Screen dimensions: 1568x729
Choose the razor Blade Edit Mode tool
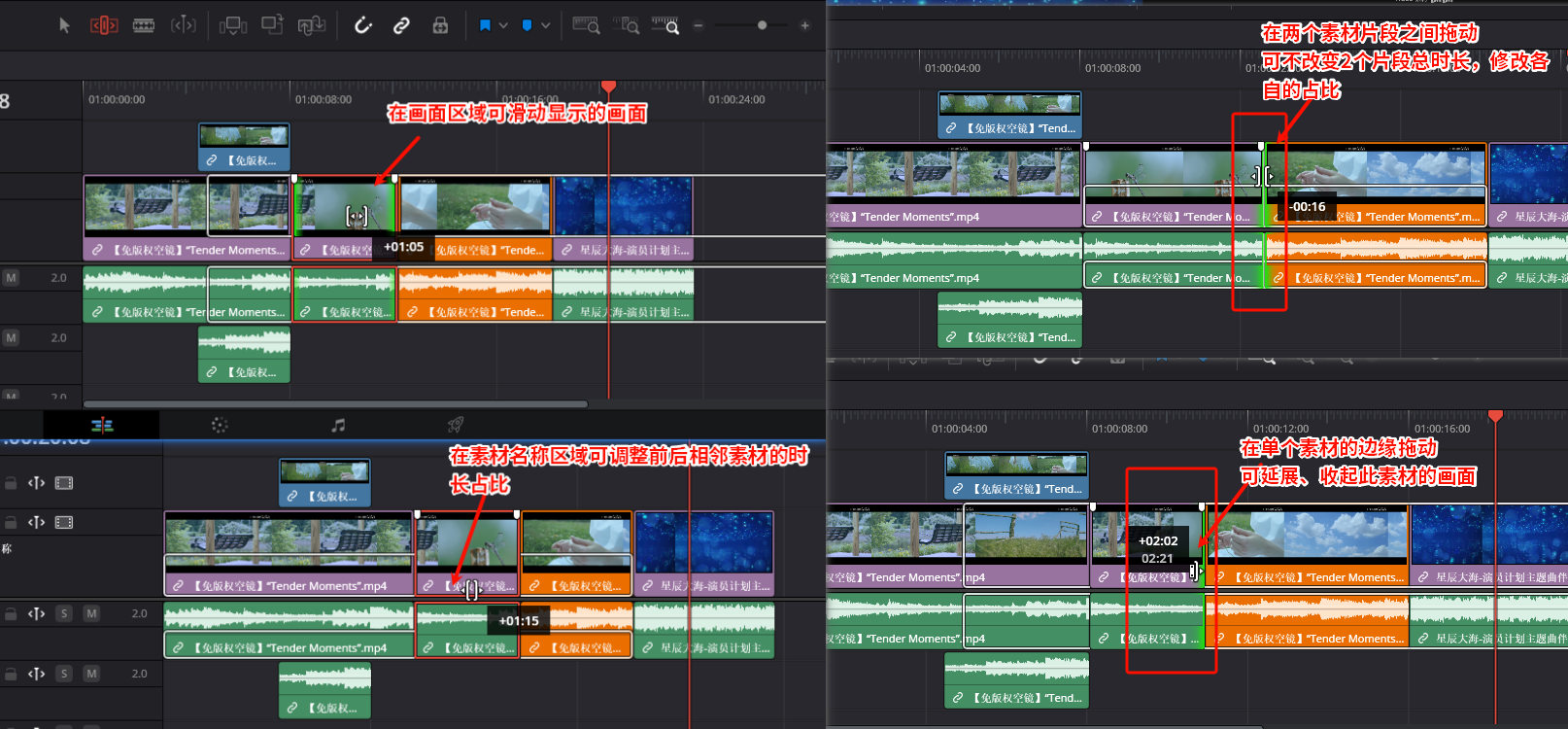pyautogui.click(x=144, y=25)
